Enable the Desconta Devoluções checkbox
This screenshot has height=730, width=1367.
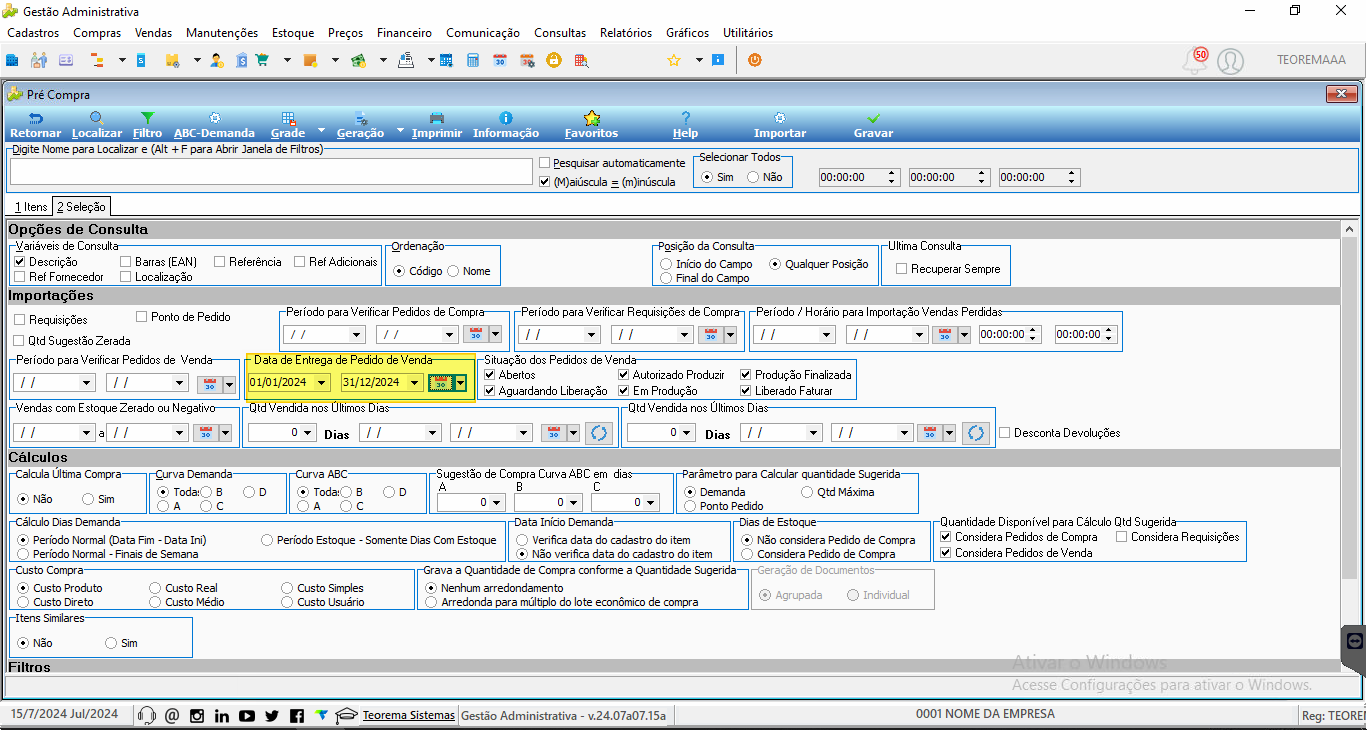pos(1005,433)
